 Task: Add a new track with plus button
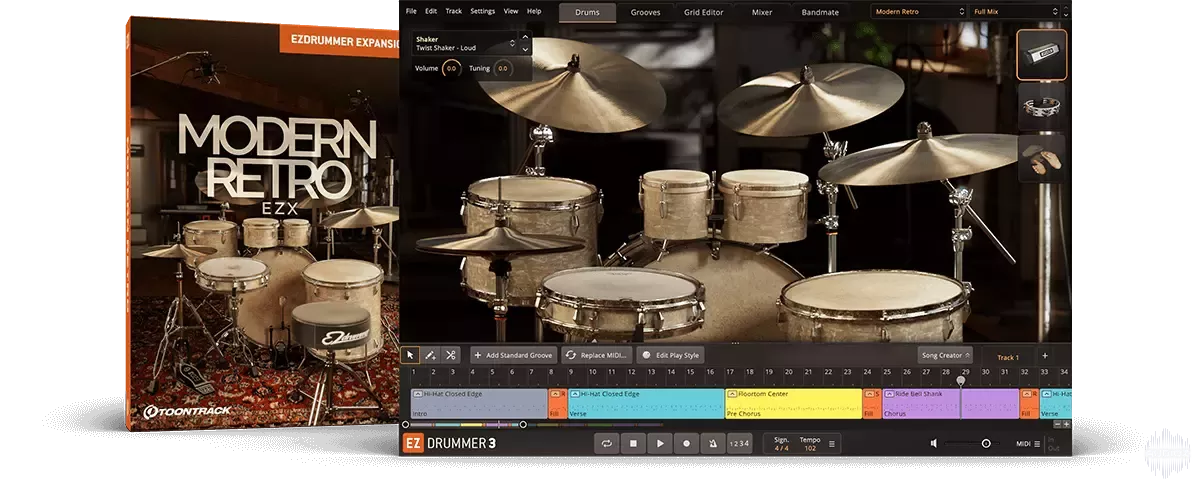1045,355
